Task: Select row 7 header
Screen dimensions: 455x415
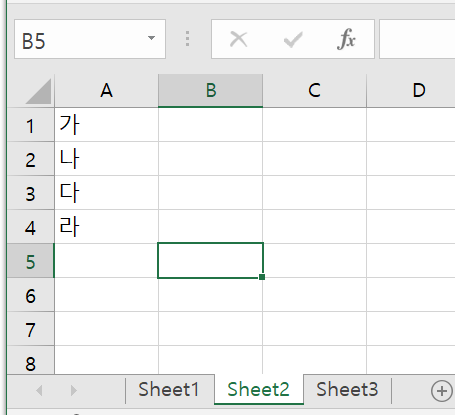Action: [30, 329]
